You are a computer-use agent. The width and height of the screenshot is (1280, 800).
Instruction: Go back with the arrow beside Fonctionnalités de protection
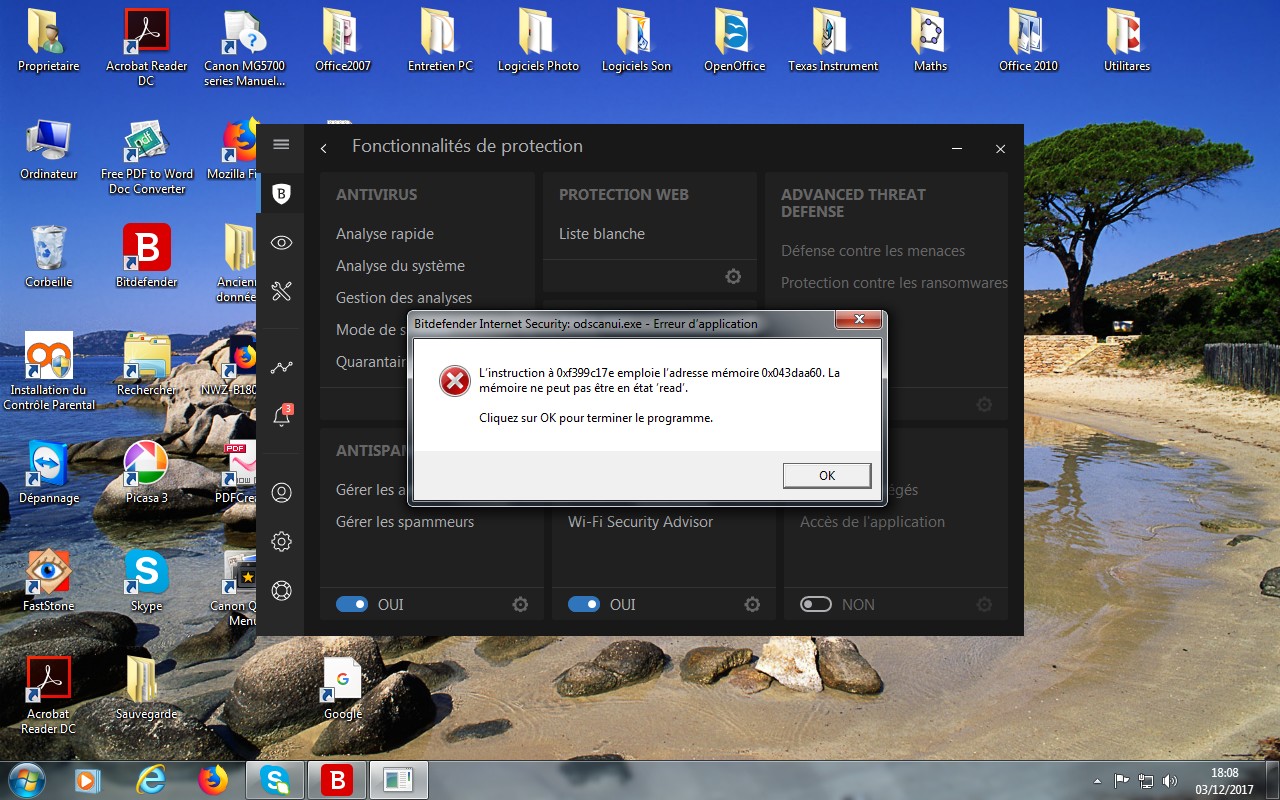324,148
